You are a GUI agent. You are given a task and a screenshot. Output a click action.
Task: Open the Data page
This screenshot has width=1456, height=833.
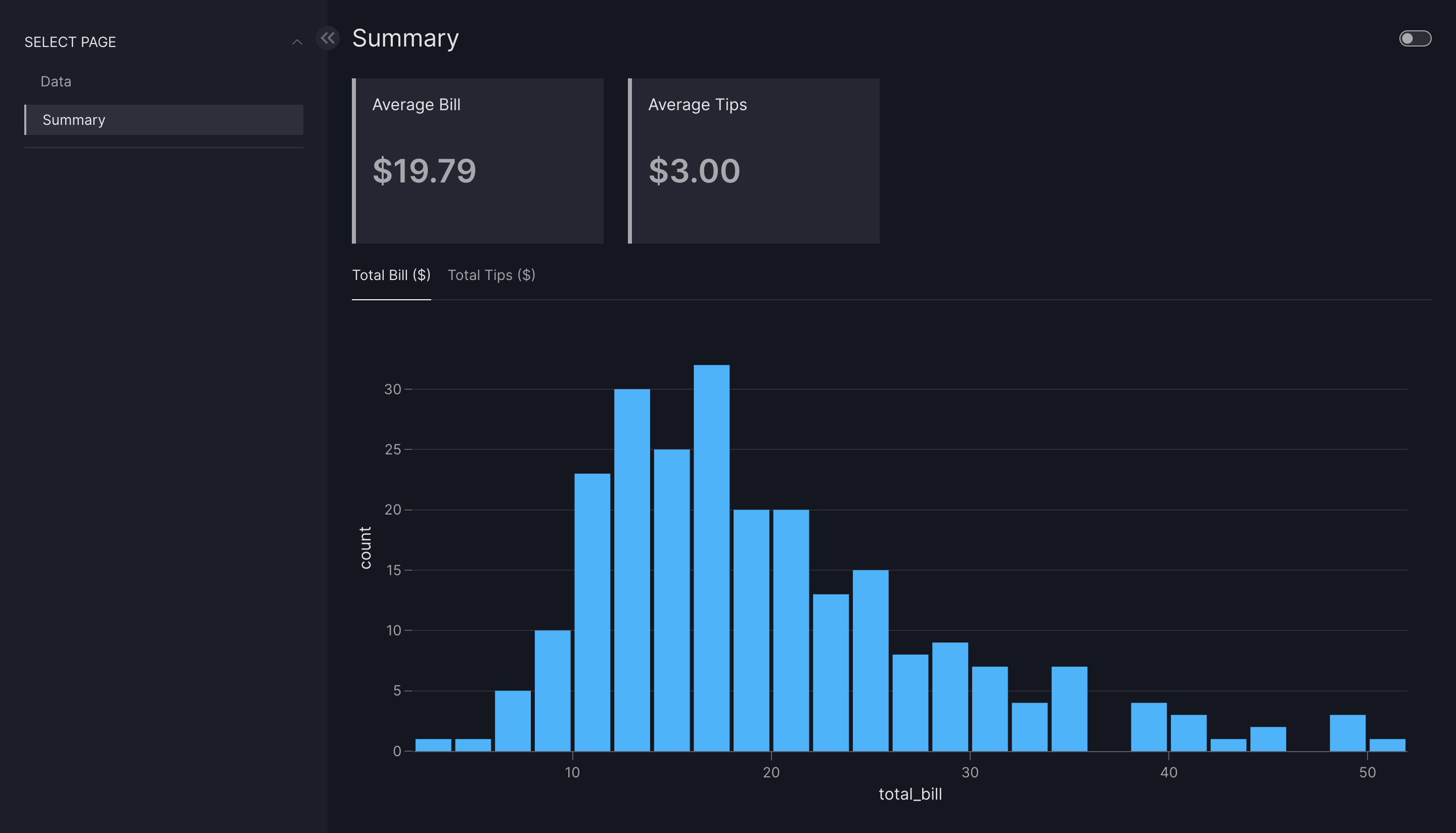(x=56, y=81)
